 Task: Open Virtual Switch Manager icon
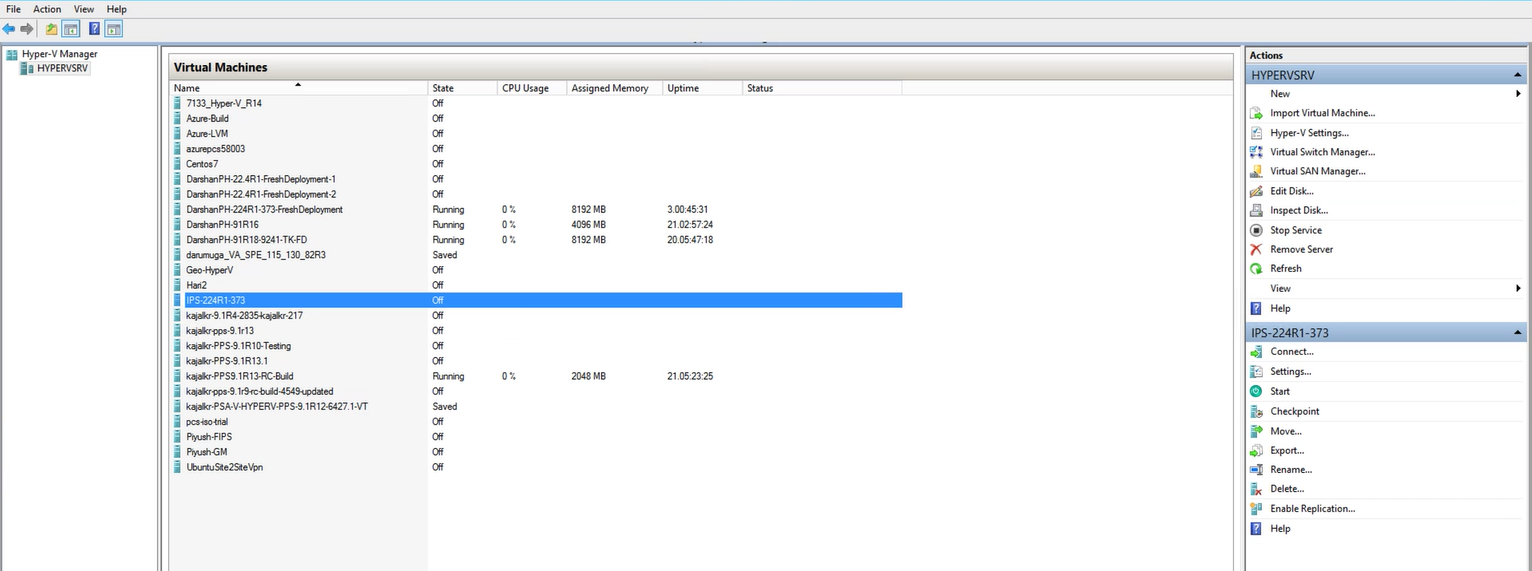coord(1257,152)
